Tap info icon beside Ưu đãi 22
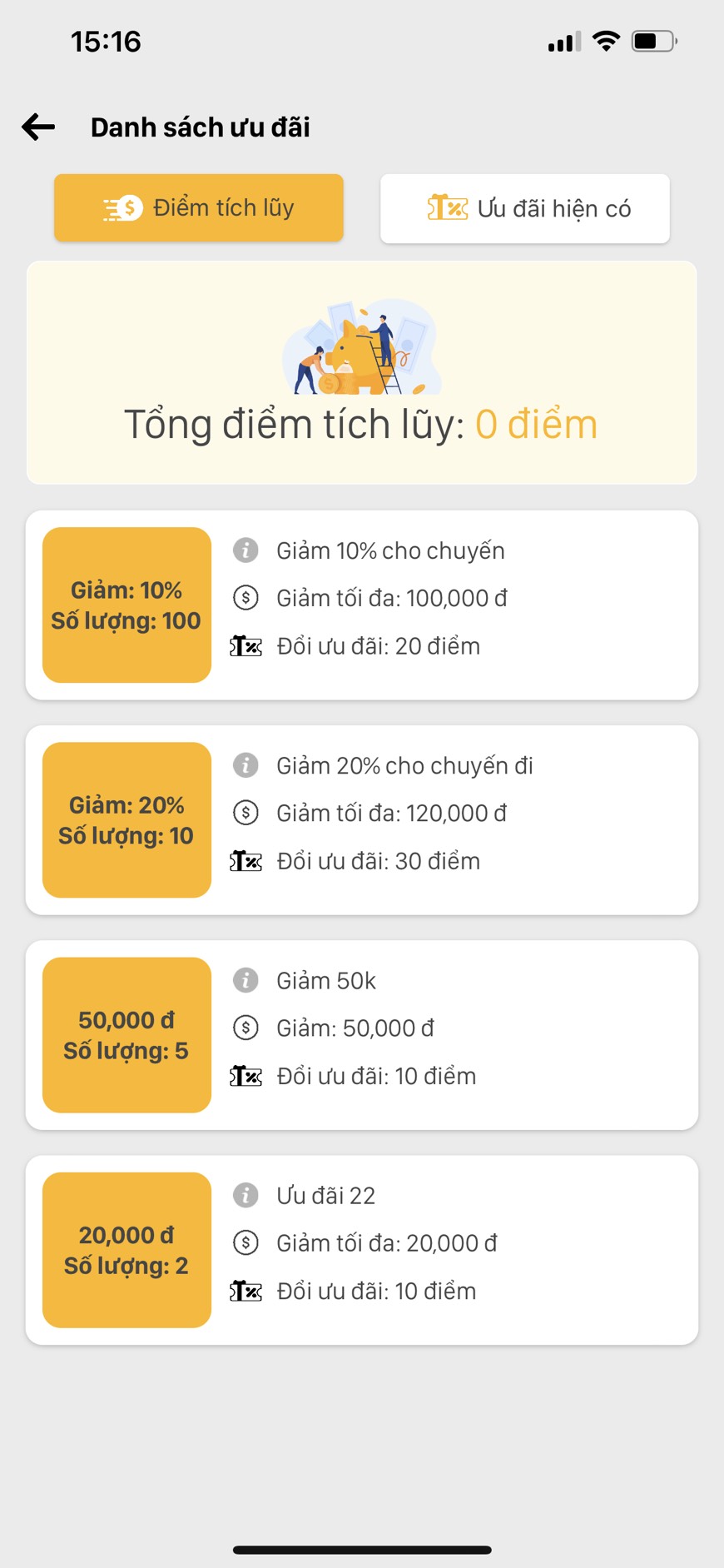The height and width of the screenshot is (1568, 724). coord(245,1195)
